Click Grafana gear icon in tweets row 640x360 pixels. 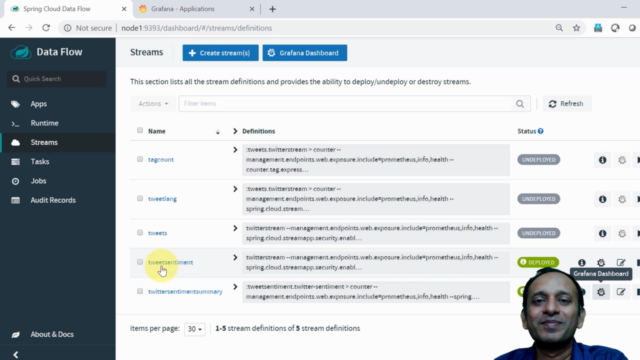point(622,233)
